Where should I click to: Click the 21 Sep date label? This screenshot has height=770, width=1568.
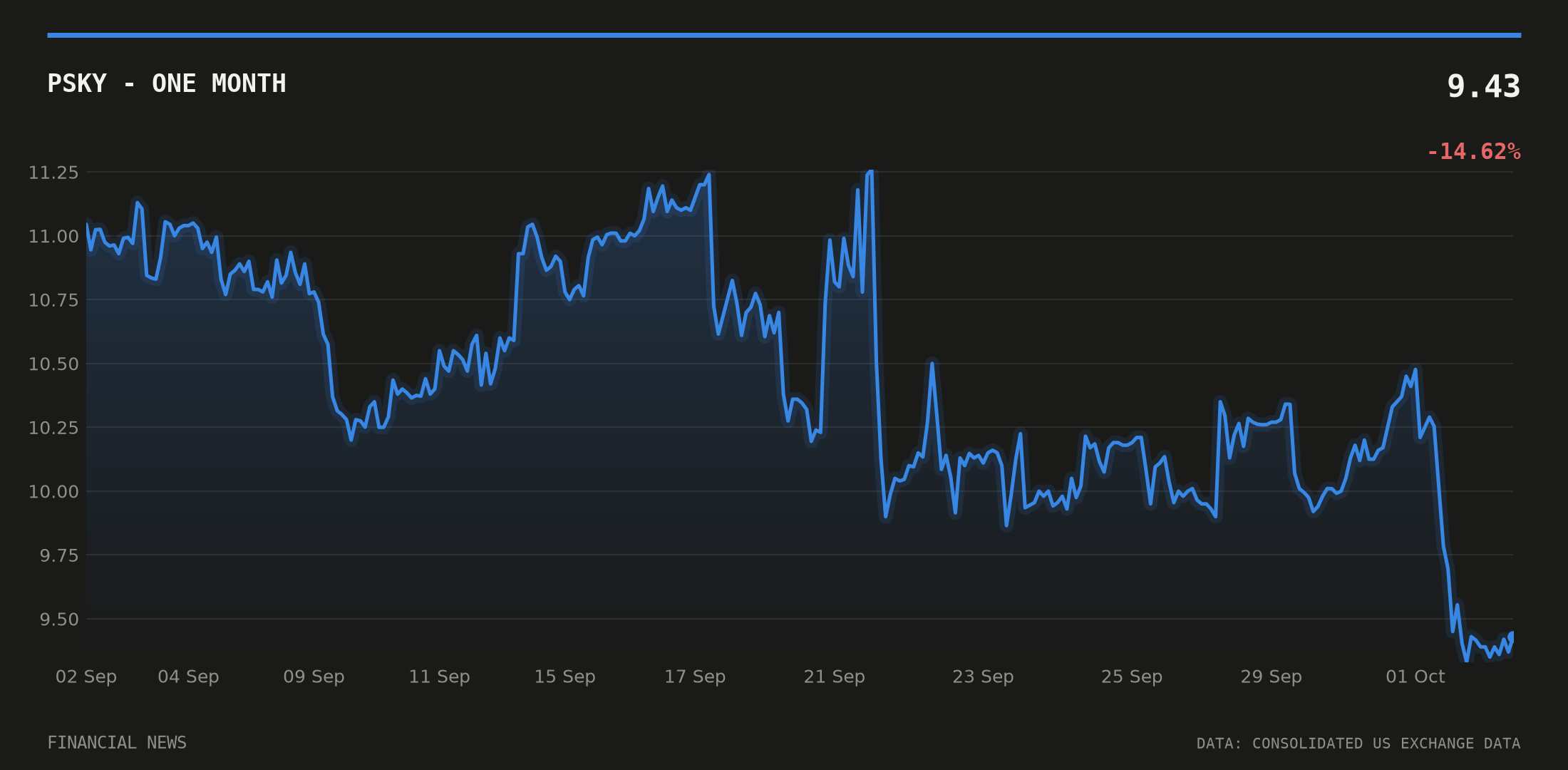tap(834, 677)
